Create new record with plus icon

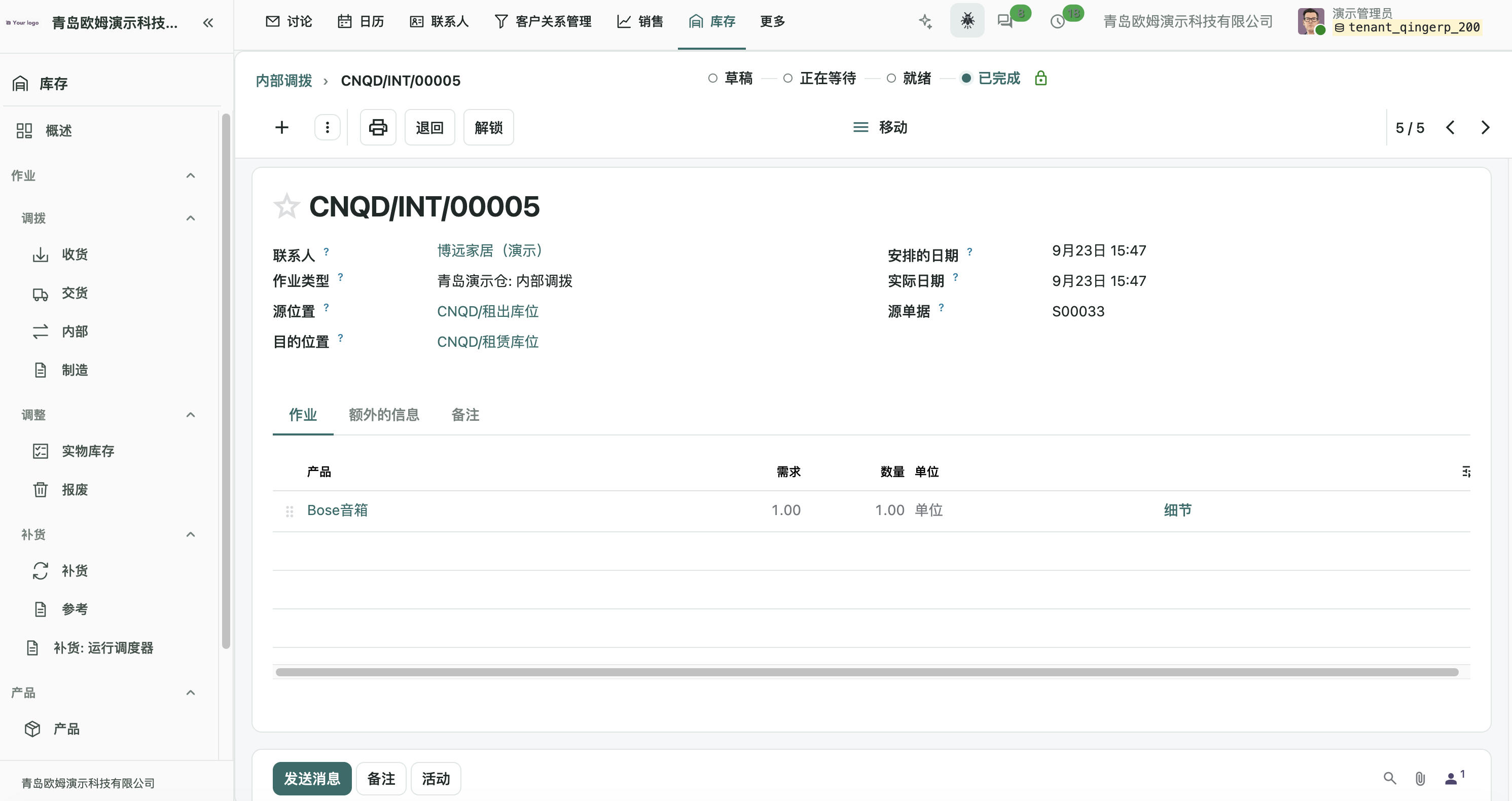pyautogui.click(x=282, y=127)
